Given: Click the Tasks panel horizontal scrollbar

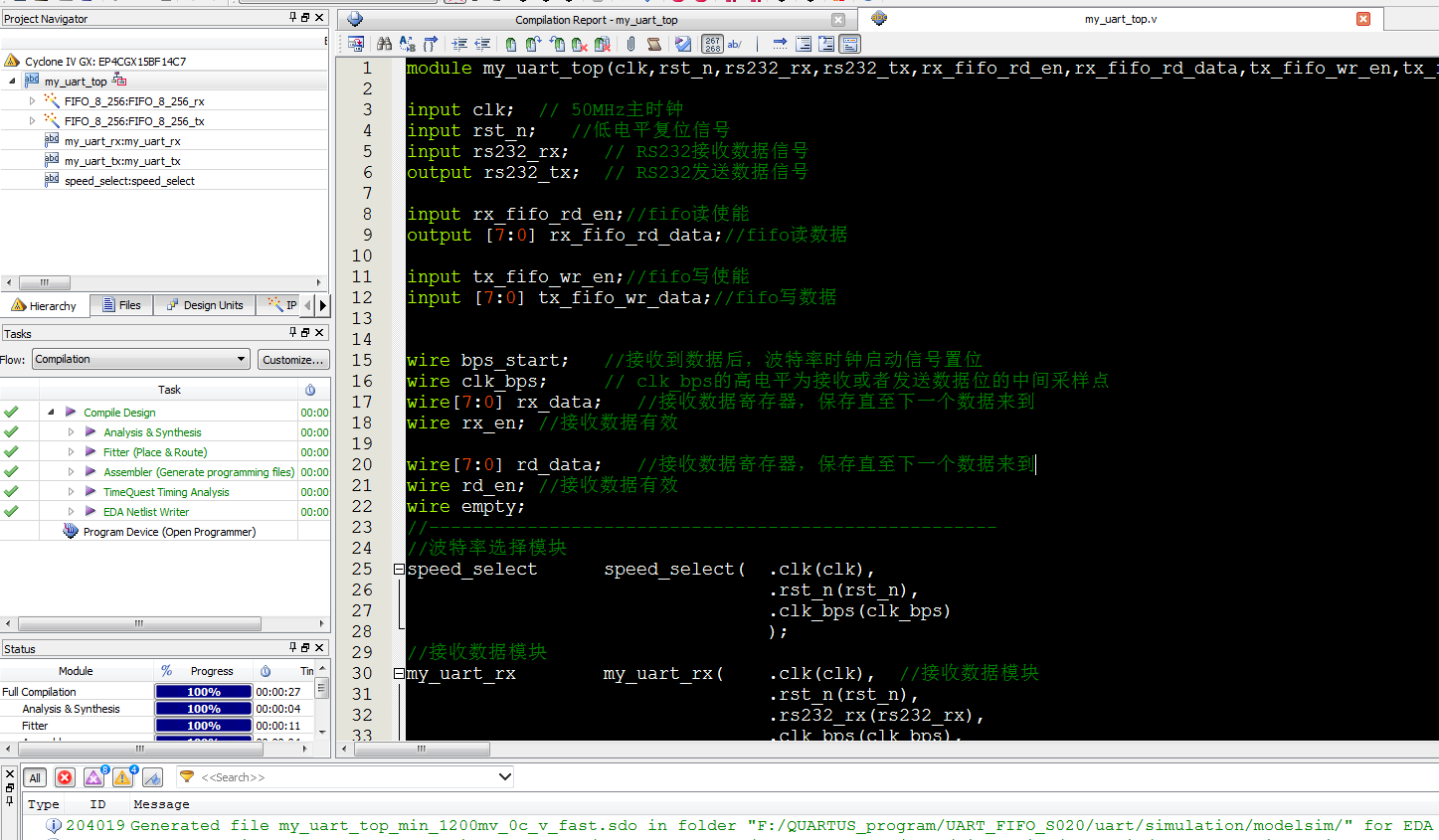Looking at the screenshot, I should (139, 623).
